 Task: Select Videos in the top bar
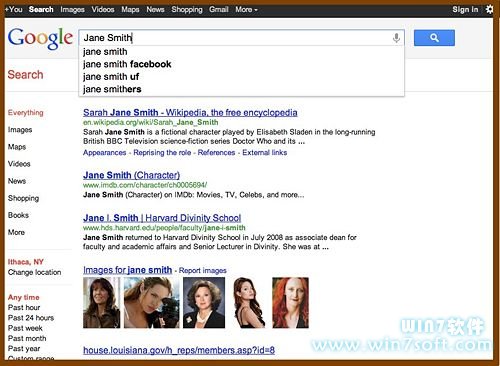pyautogui.click(x=103, y=9)
